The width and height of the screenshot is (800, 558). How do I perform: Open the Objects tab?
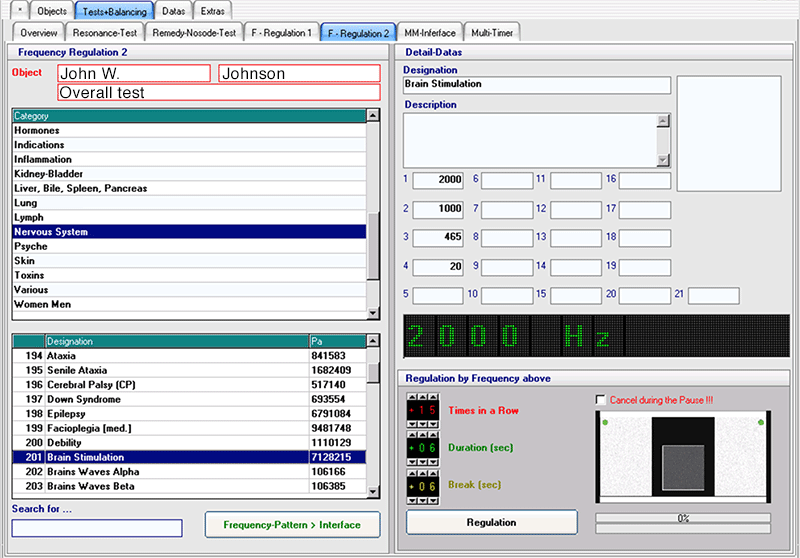[x=52, y=11]
